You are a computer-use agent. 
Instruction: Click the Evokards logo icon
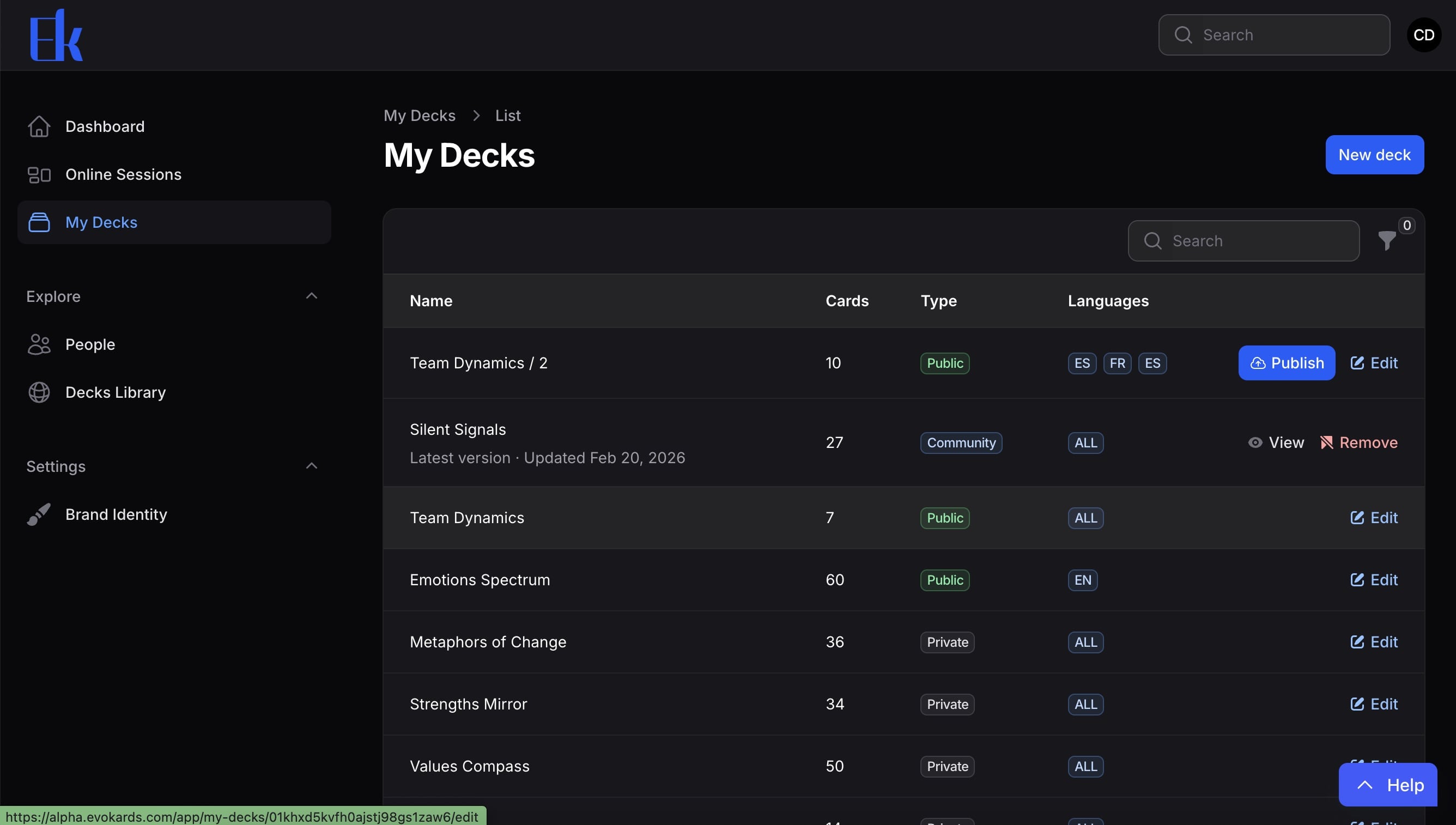point(56,35)
